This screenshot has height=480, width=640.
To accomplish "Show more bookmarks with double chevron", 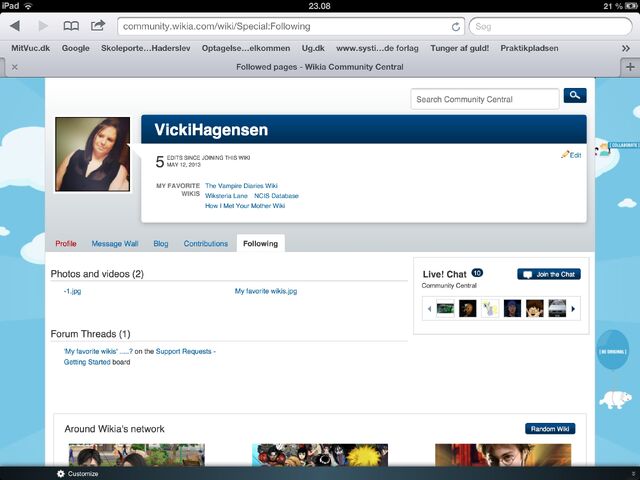I will 626,48.
